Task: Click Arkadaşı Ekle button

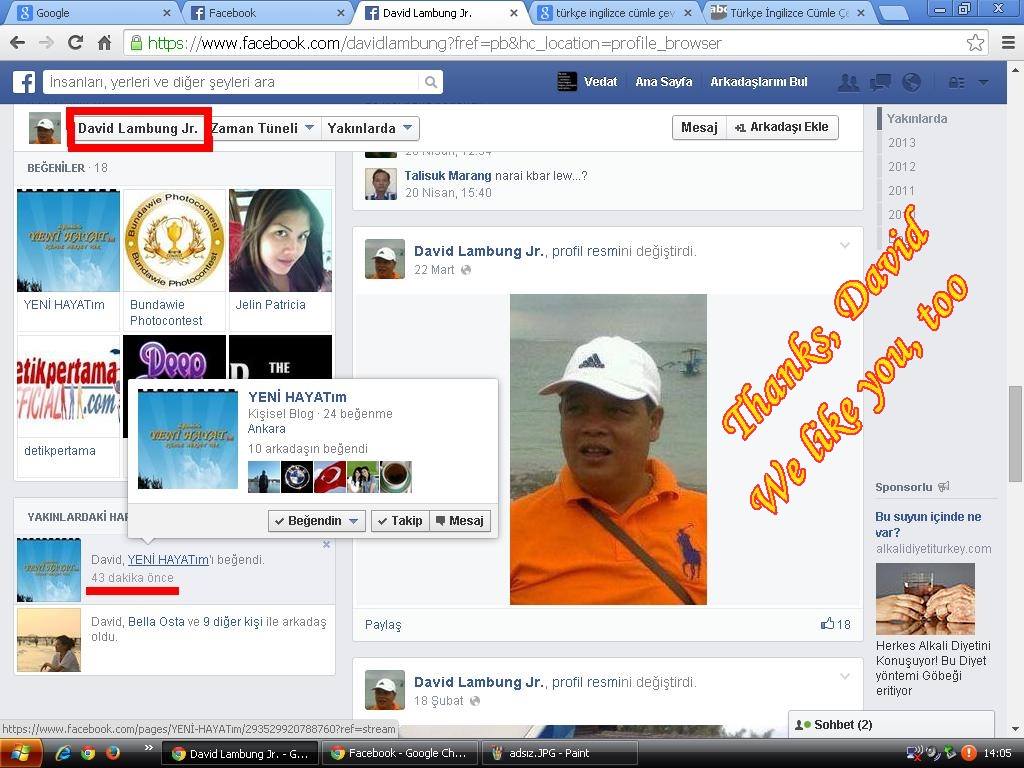Action: 782,127
